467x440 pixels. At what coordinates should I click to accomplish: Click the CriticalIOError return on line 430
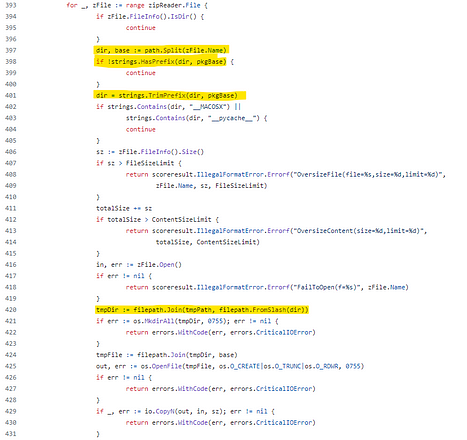point(220,423)
